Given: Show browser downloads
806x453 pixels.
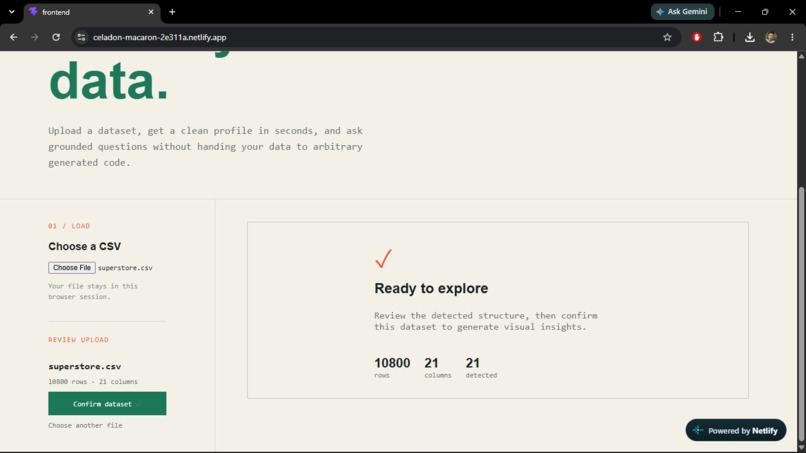Looking at the screenshot, I should click(749, 37).
